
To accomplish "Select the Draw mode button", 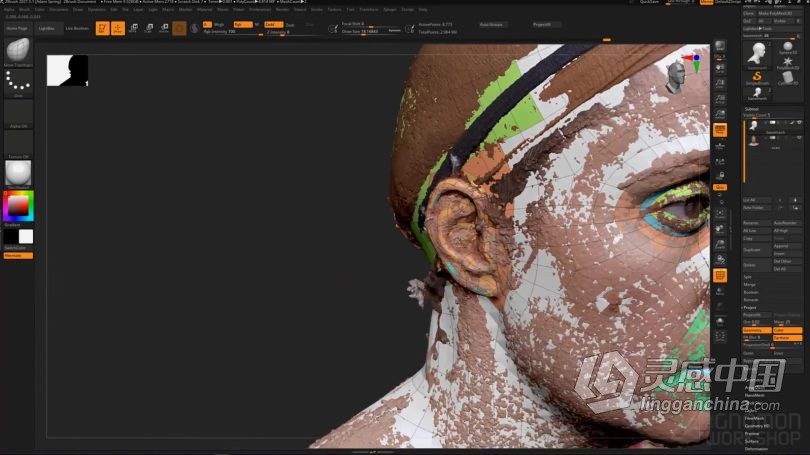I will tap(118, 28).
